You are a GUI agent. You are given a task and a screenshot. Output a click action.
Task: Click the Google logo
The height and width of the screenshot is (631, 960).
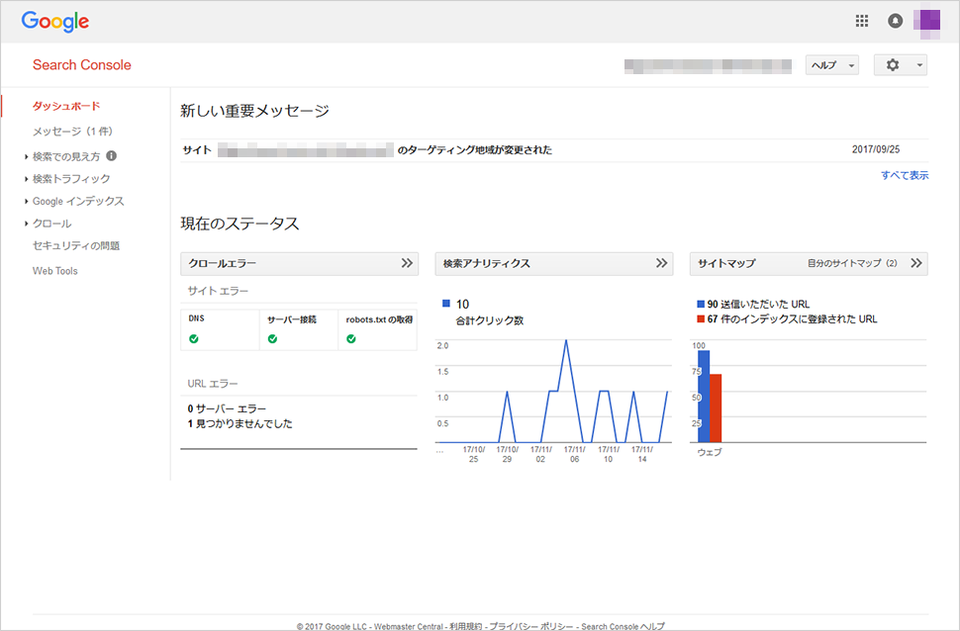point(55,21)
